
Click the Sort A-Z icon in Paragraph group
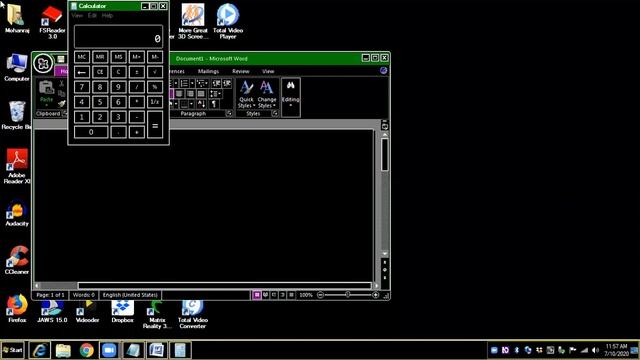click(201, 104)
